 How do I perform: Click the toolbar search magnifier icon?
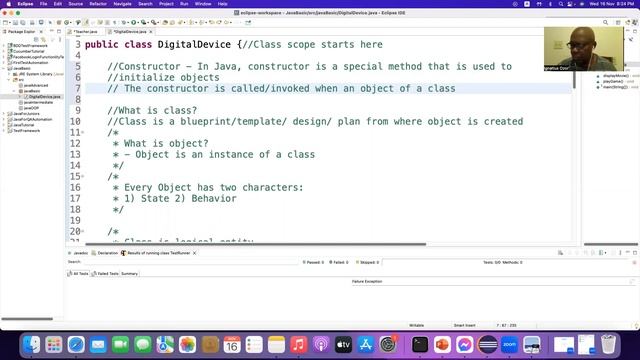point(606,22)
